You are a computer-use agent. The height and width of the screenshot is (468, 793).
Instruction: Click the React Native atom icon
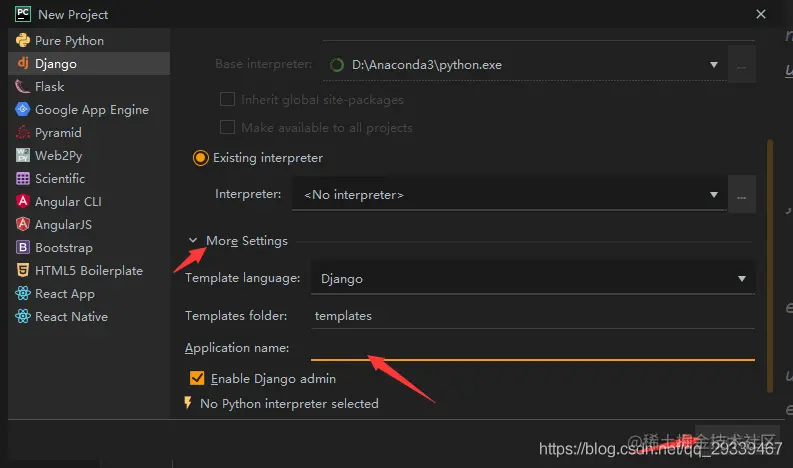point(23,316)
